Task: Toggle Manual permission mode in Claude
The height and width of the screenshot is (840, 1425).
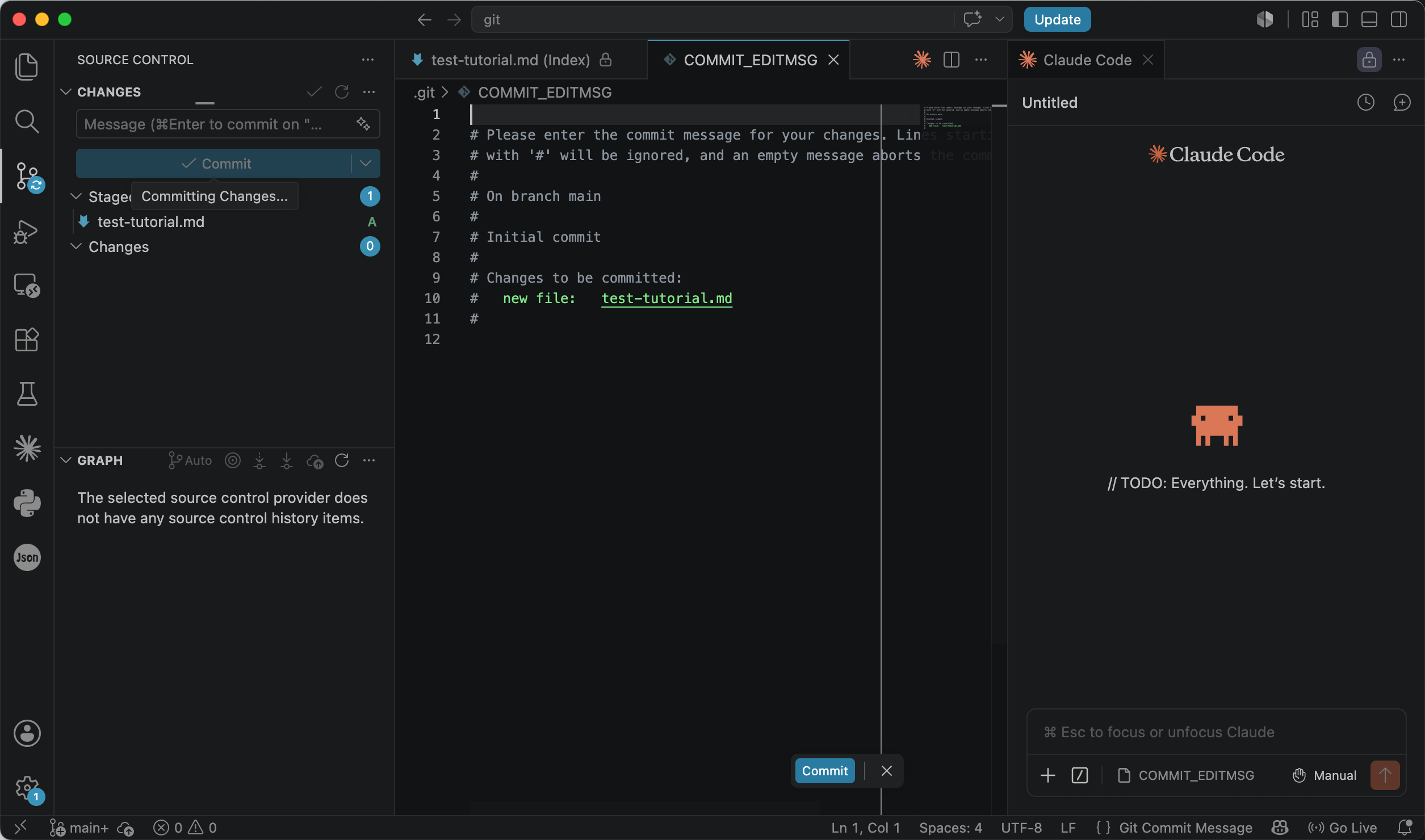Action: 1325,775
